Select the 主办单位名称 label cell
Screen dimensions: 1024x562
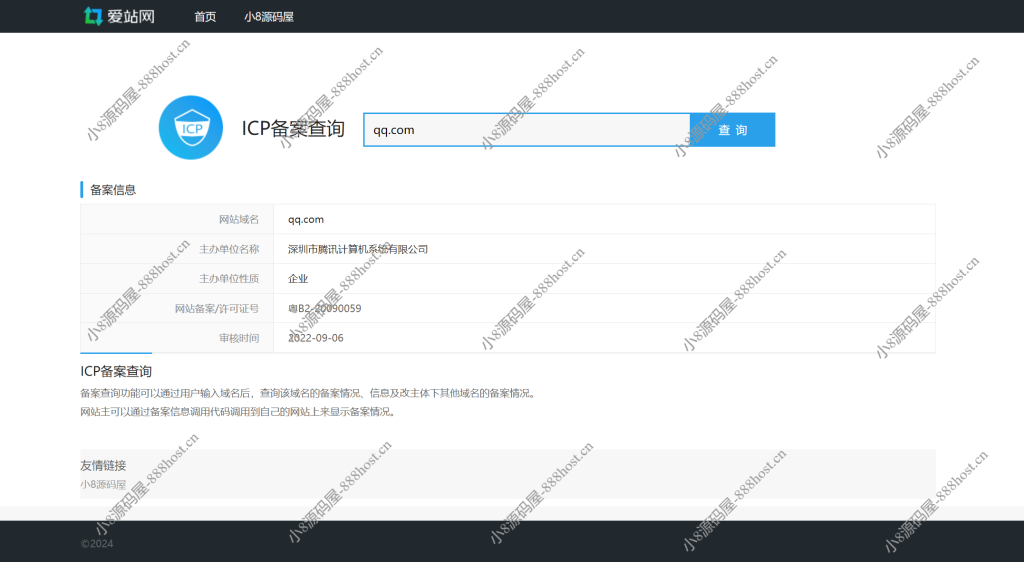177,249
